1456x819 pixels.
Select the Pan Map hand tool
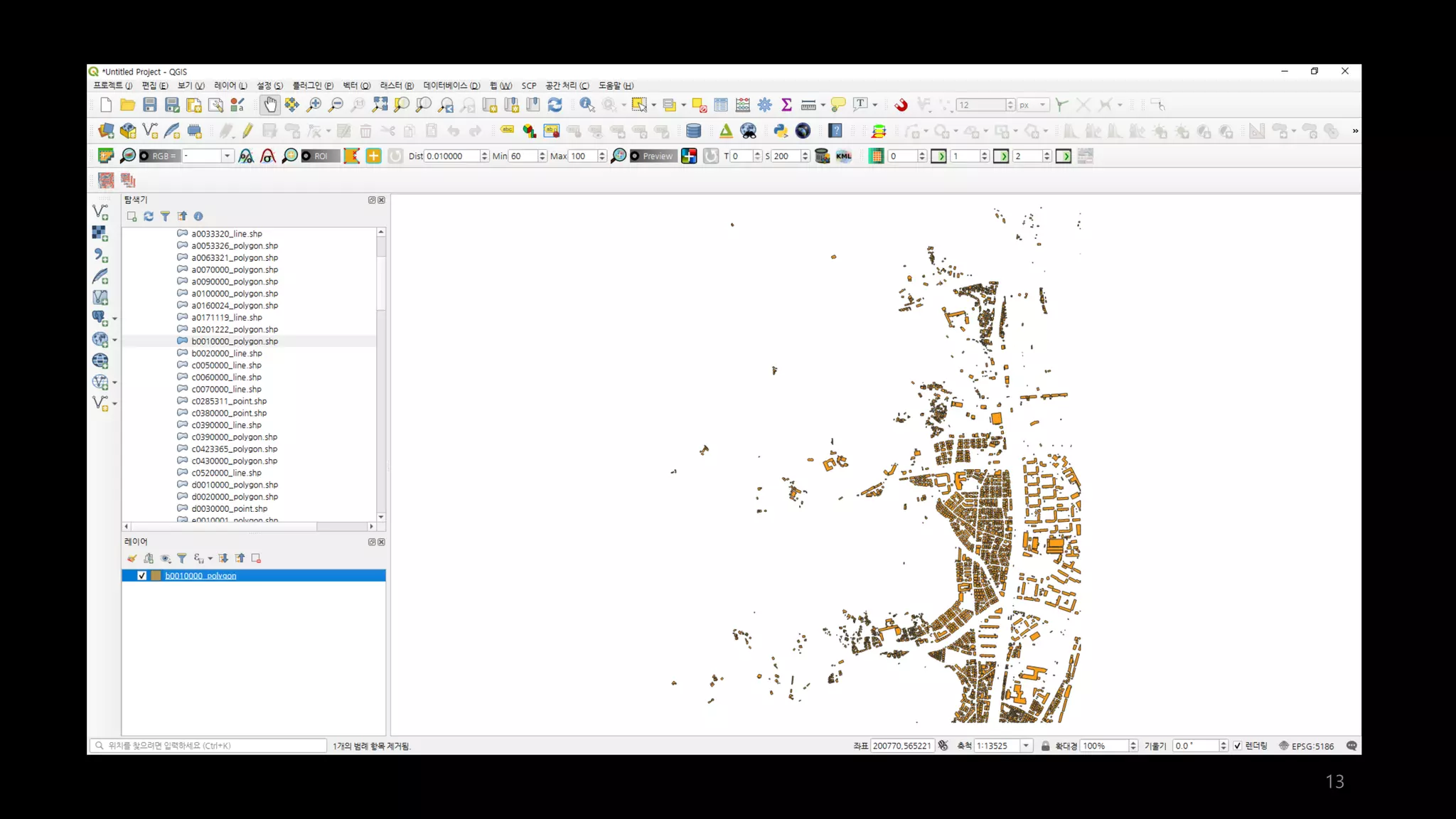click(270, 105)
